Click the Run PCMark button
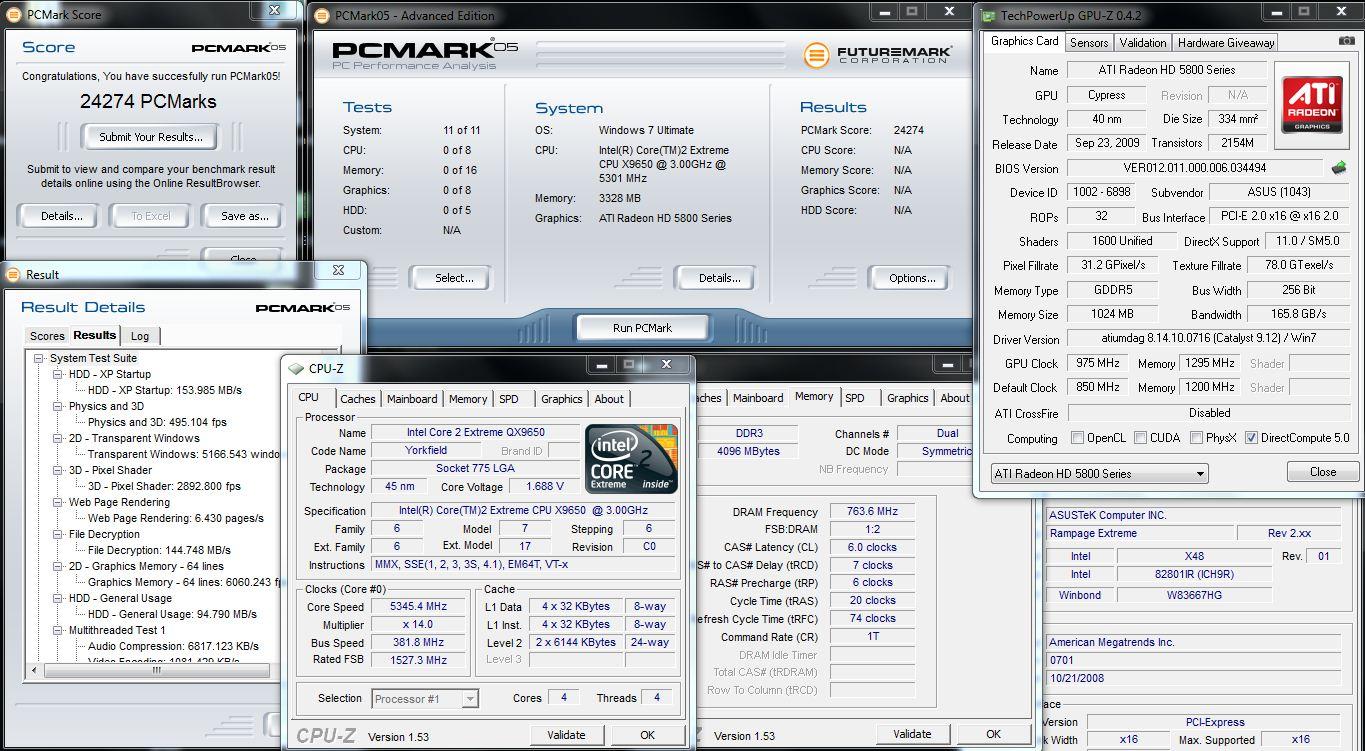The image size is (1365, 751). [642, 328]
